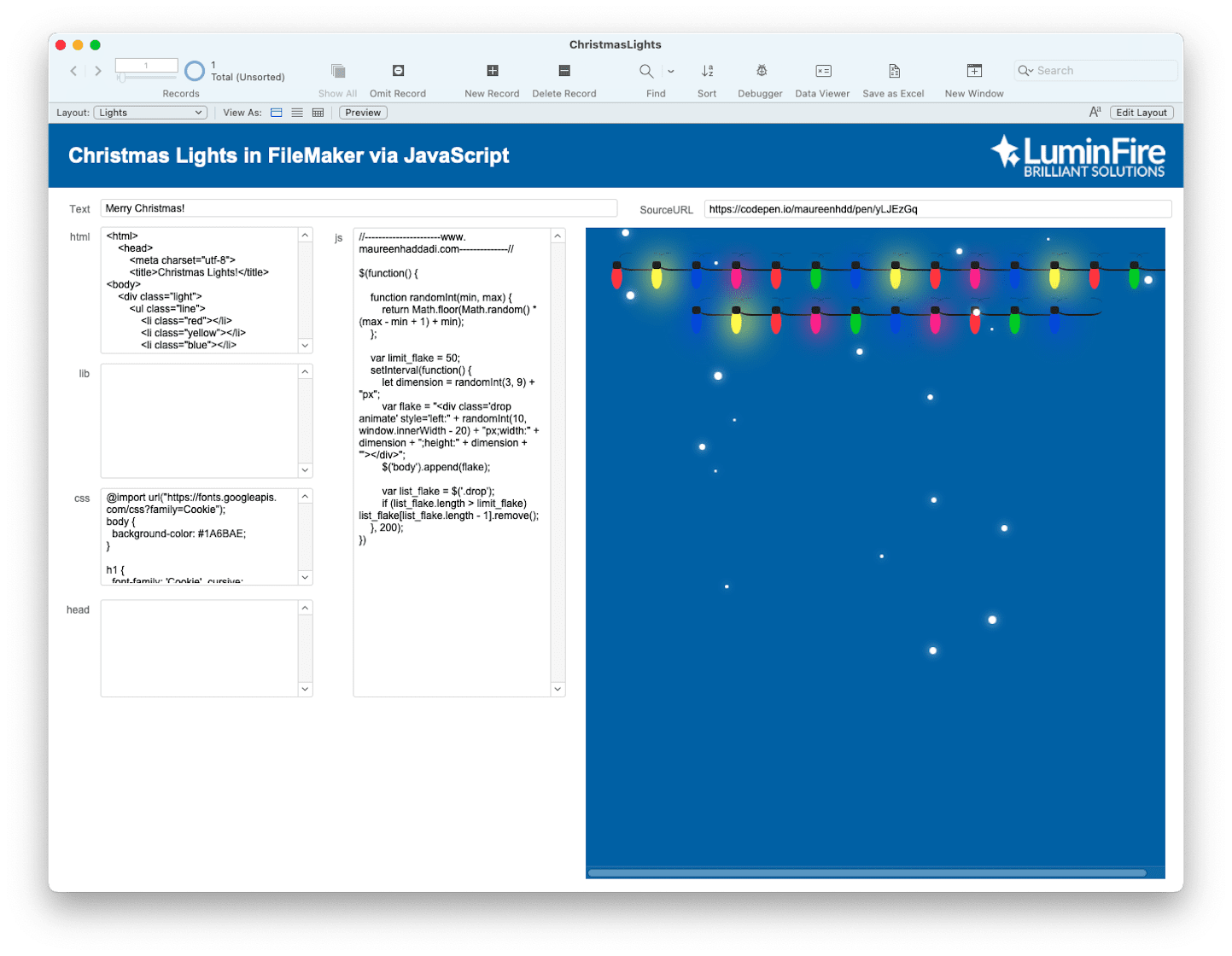Enter Preview mode
Image resolution: width=1232 pixels, height=956 pixels.
362,112
